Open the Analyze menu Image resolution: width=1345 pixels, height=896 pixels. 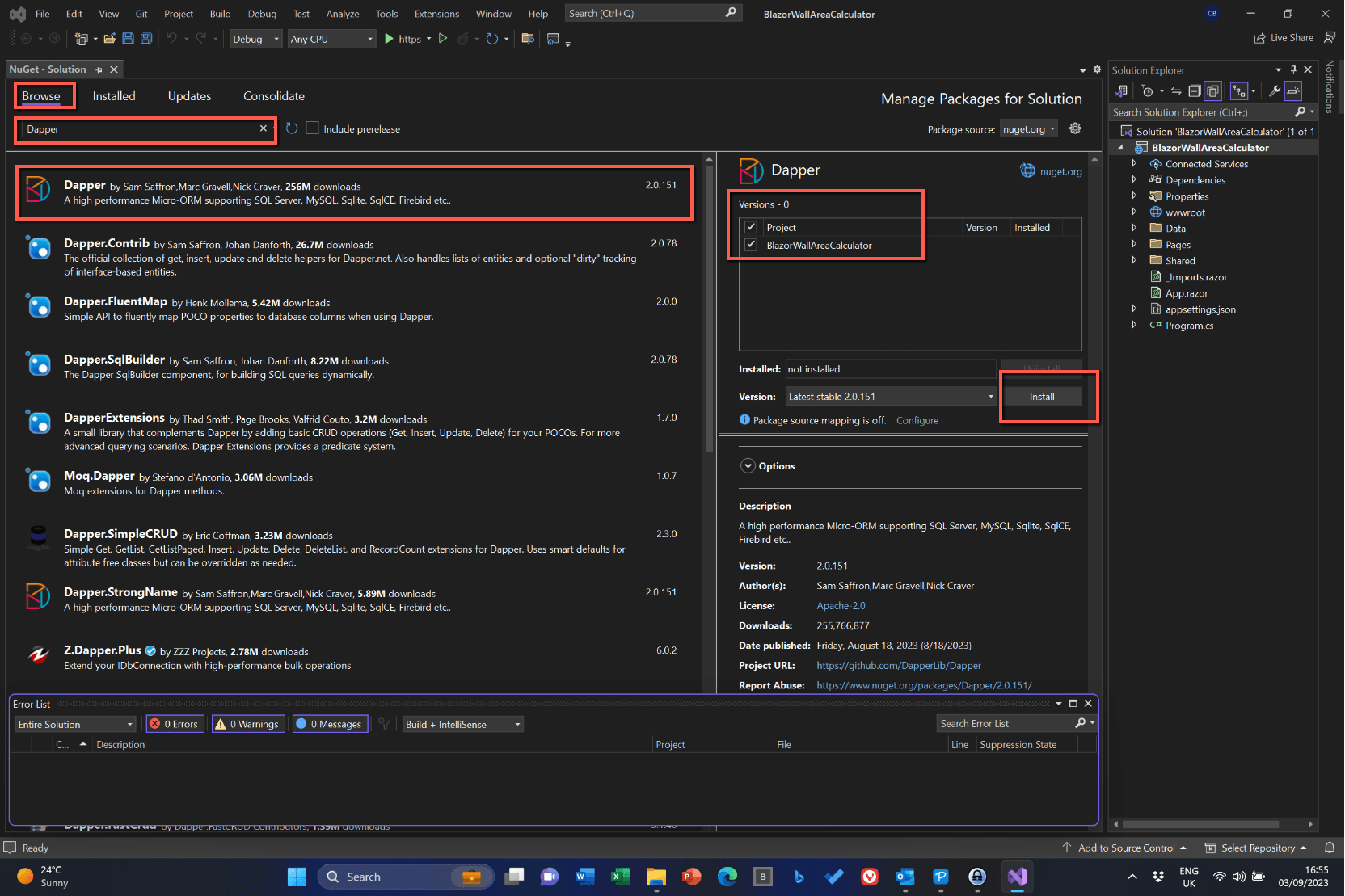pyautogui.click(x=343, y=14)
